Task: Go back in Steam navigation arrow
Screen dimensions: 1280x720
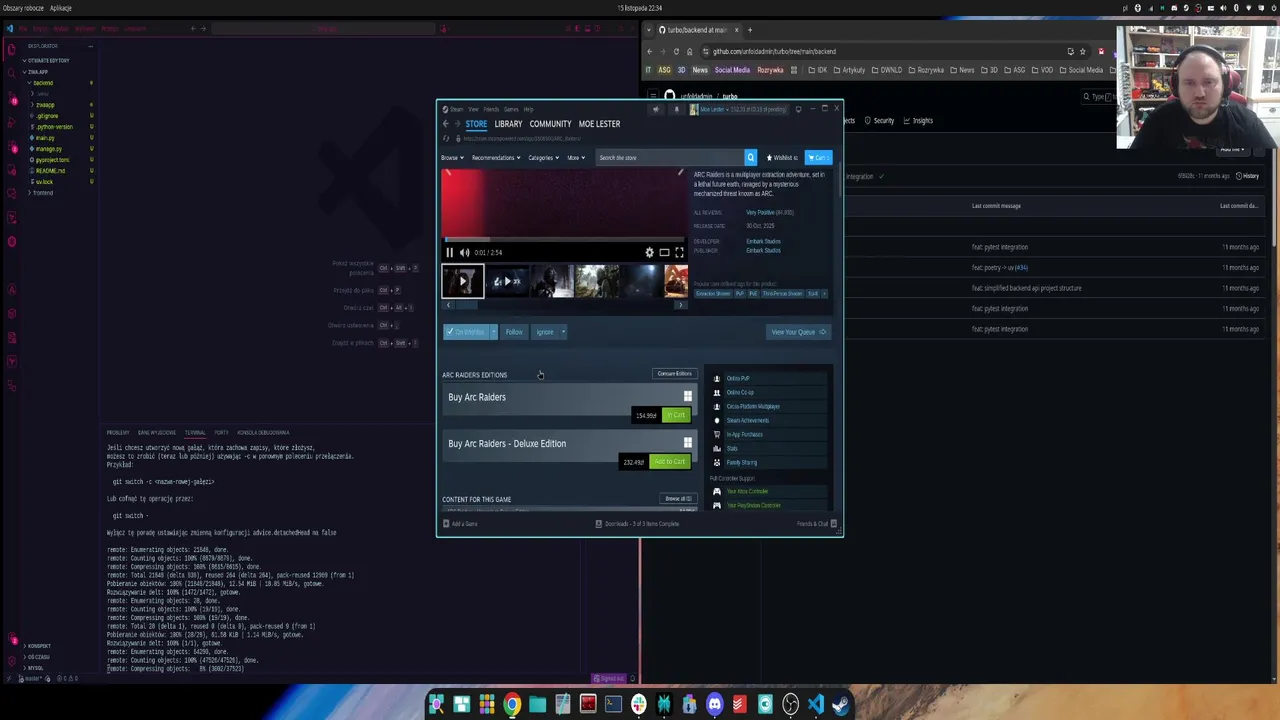Action: (x=446, y=124)
